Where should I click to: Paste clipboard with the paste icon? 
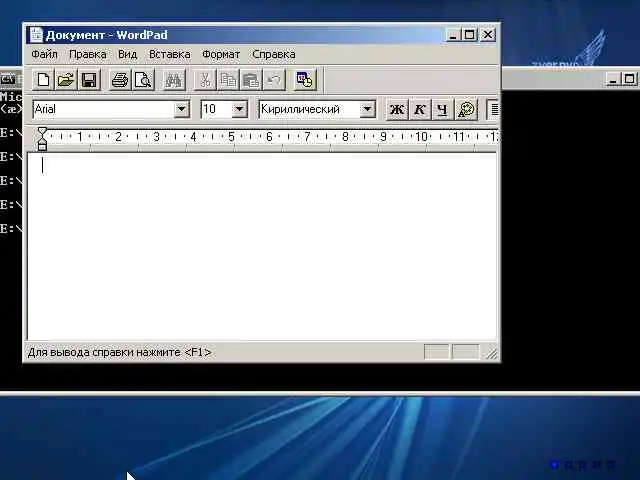pos(251,80)
